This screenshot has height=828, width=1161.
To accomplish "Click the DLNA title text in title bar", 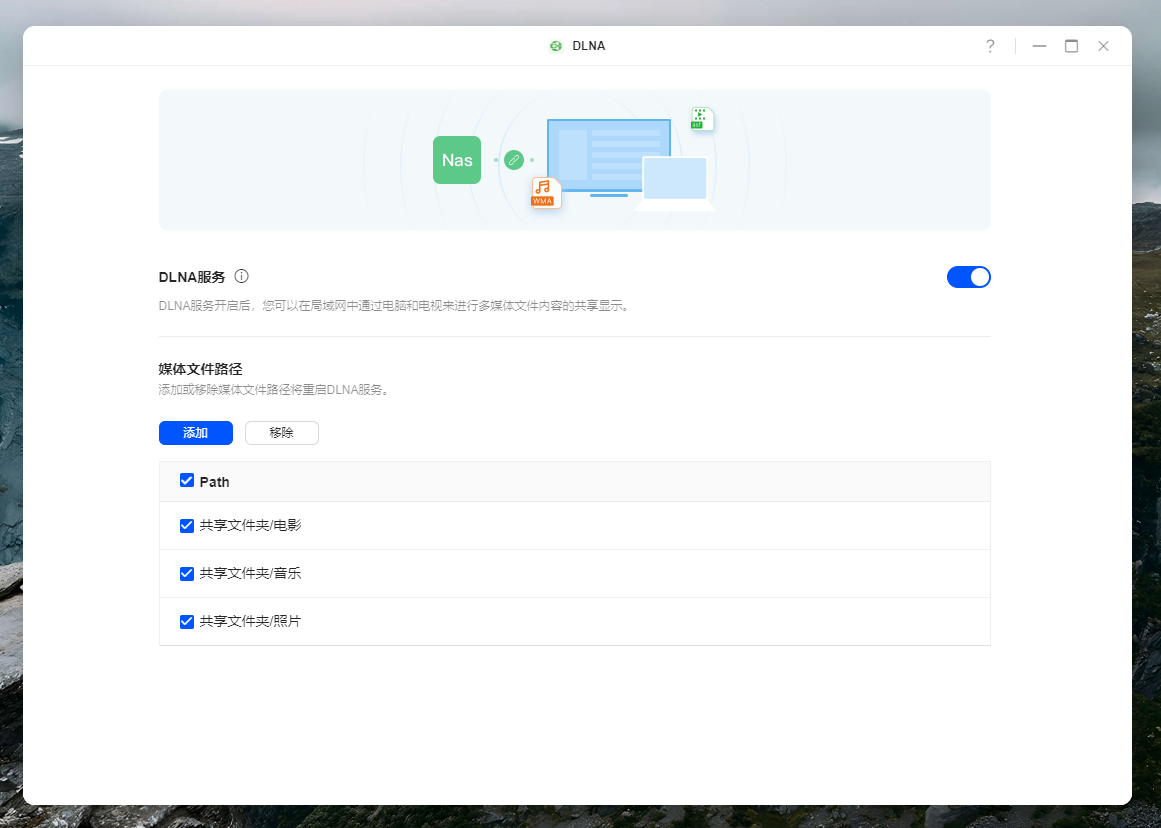I will click(x=589, y=46).
